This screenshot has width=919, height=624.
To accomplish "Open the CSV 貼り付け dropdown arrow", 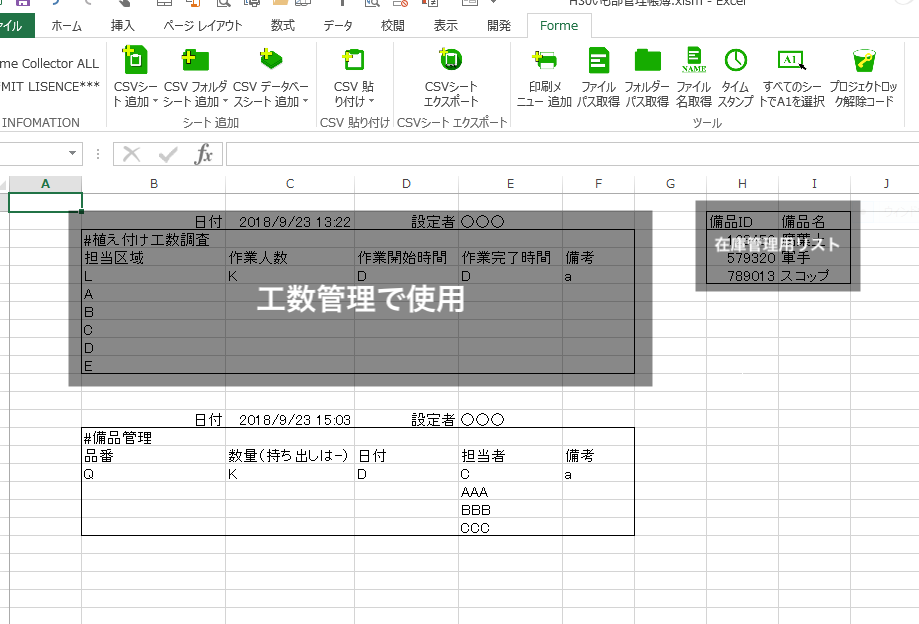I will coord(371,101).
